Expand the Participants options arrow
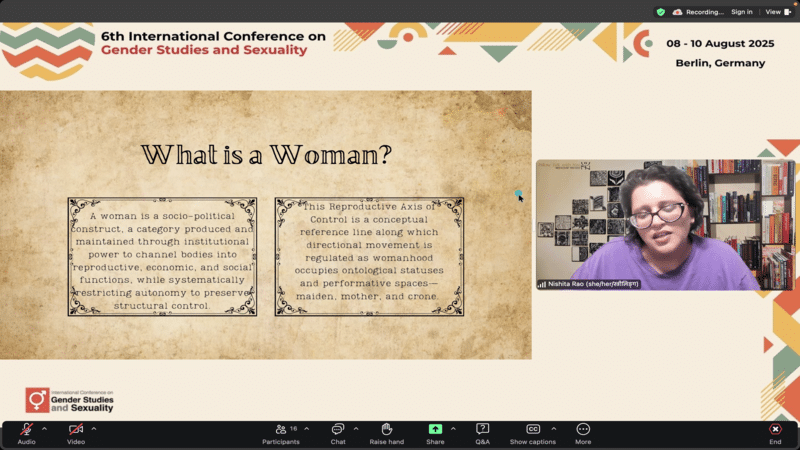Screen dimensions: 800x450 click(x=307, y=428)
